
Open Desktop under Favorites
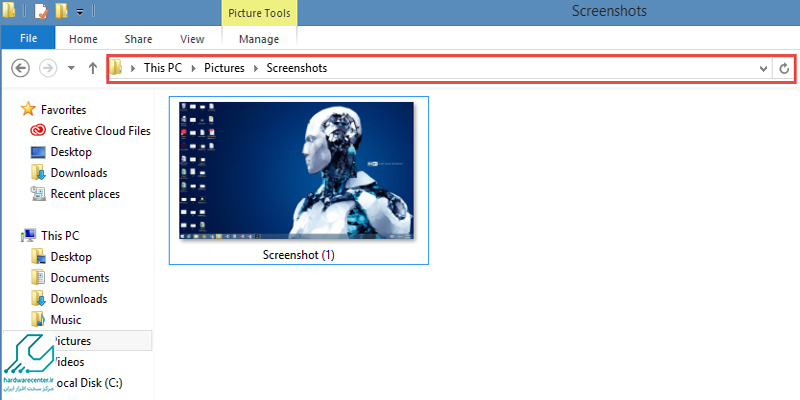tap(71, 152)
